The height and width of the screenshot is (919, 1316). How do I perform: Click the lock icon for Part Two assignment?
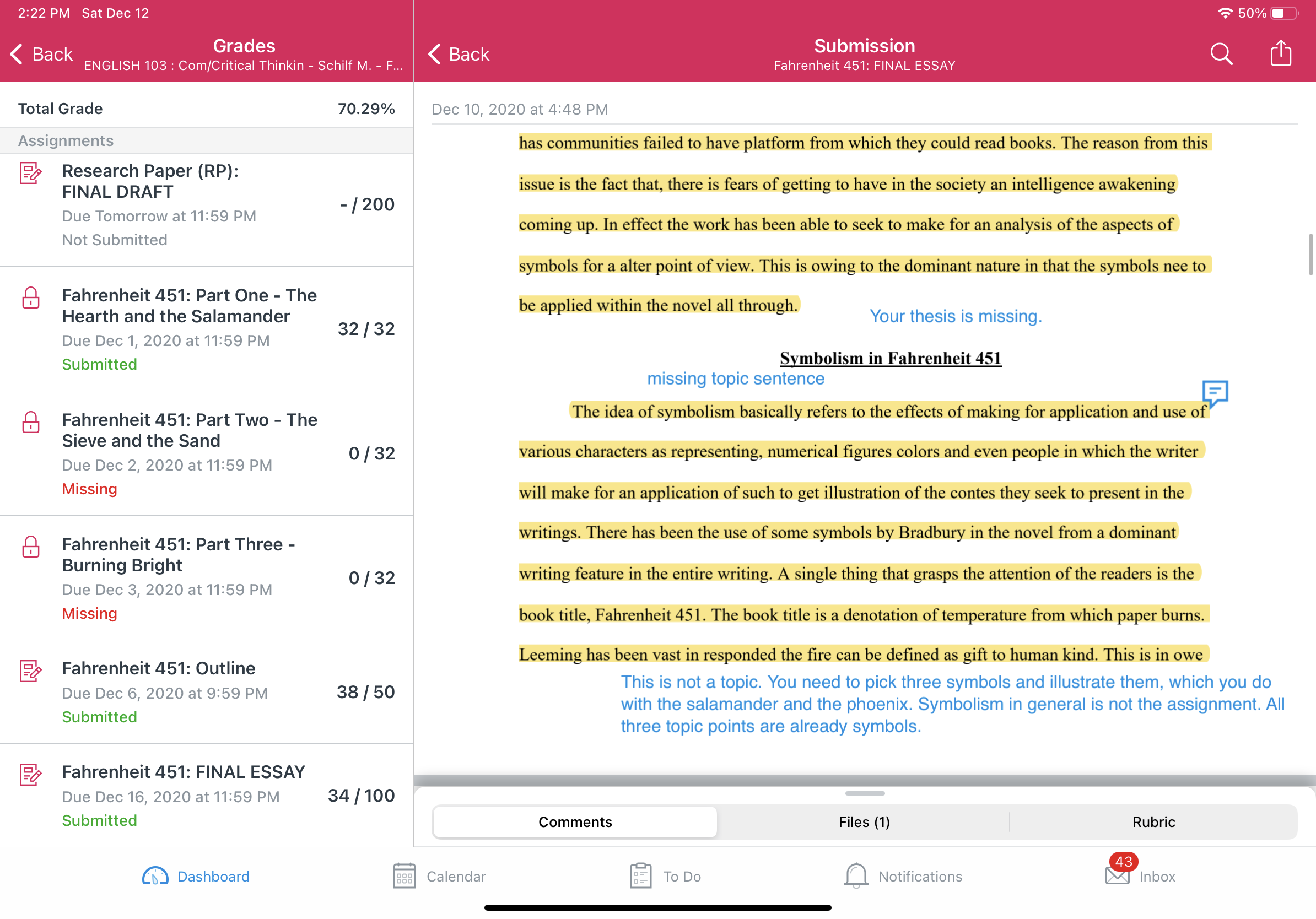(31, 421)
